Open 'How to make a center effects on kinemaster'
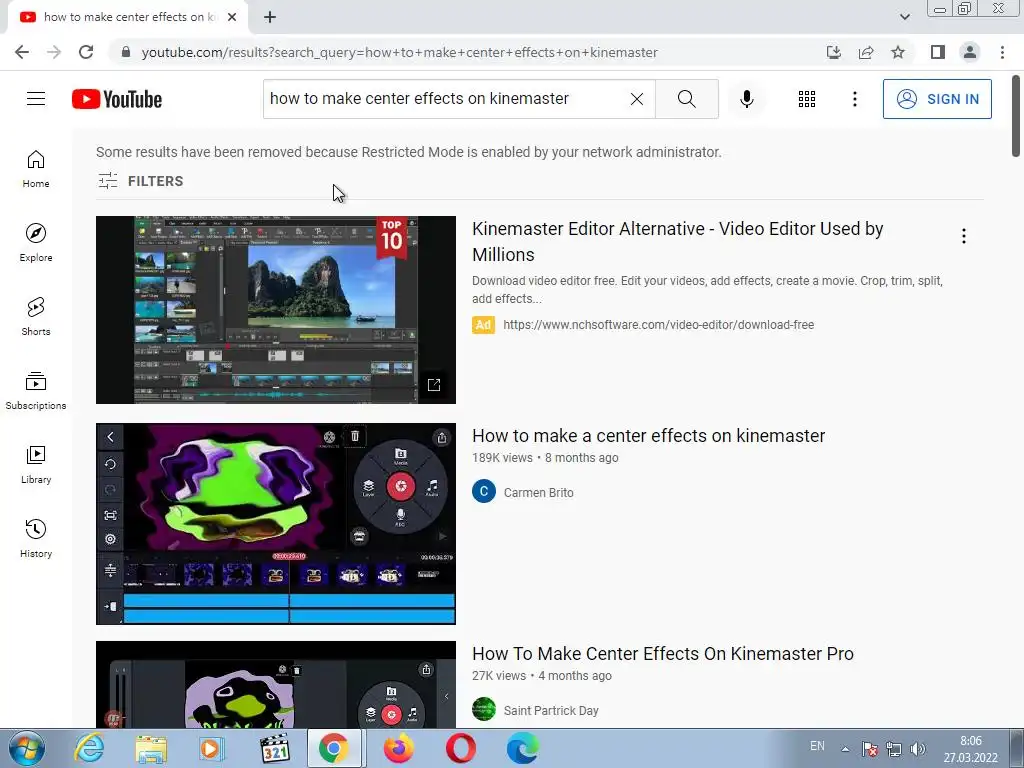Screen dimensions: 1024x768 [x=648, y=436]
